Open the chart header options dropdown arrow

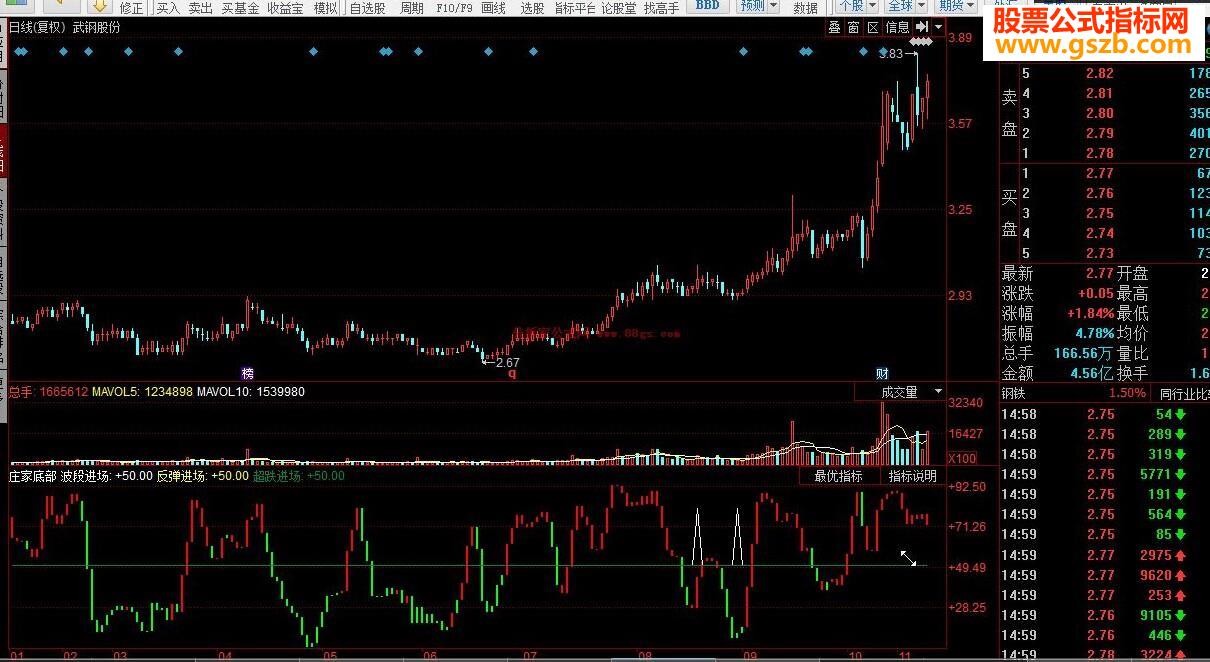pos(938,27)
